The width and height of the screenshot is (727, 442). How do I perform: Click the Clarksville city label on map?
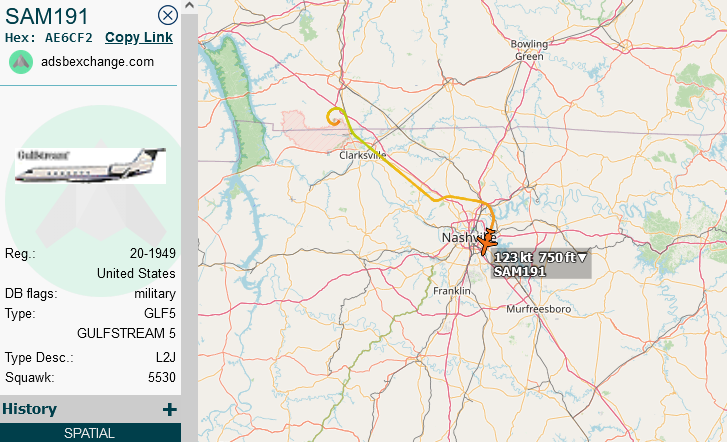pyautogui.click(x=362, y=155)
